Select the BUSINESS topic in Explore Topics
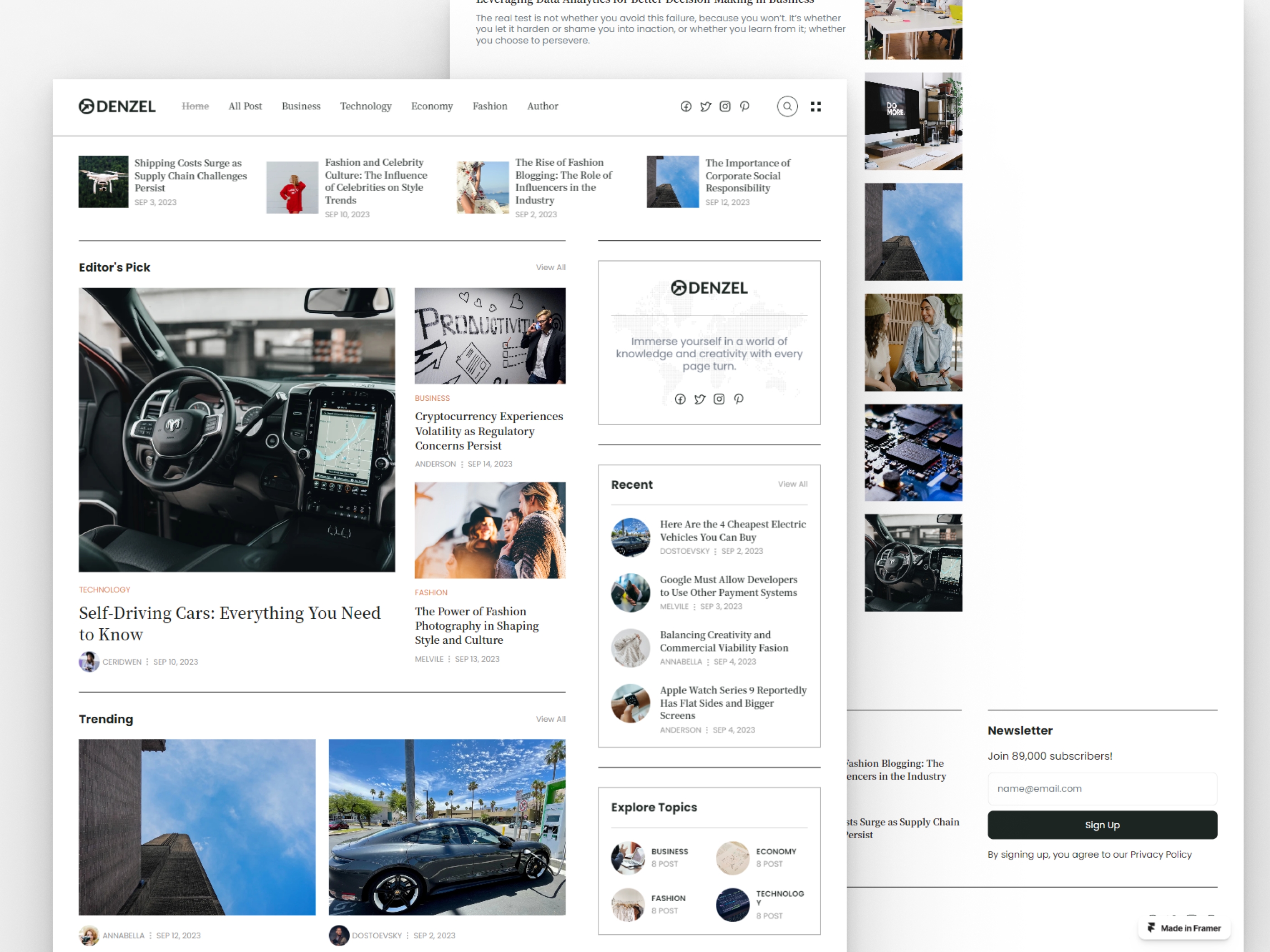The width and height of the screenshot is (1270, 952). tap(669, 851)
